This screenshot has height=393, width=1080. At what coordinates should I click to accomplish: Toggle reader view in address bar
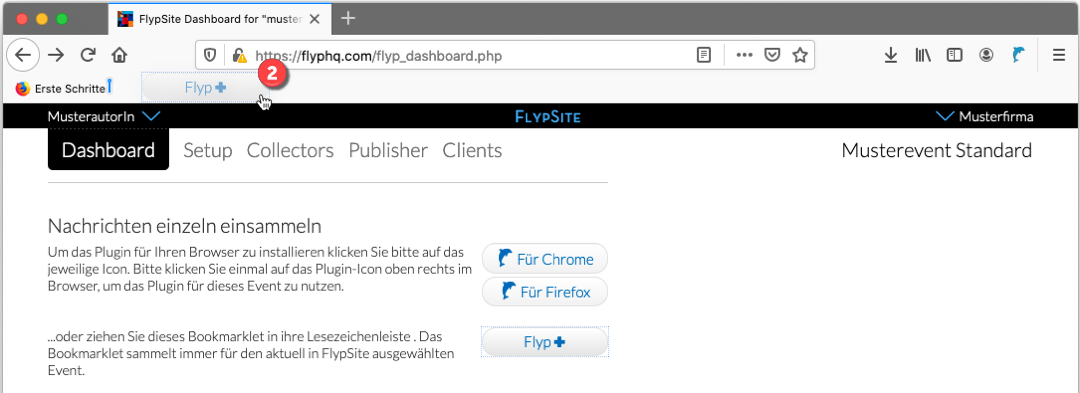[x=703, y=56]
